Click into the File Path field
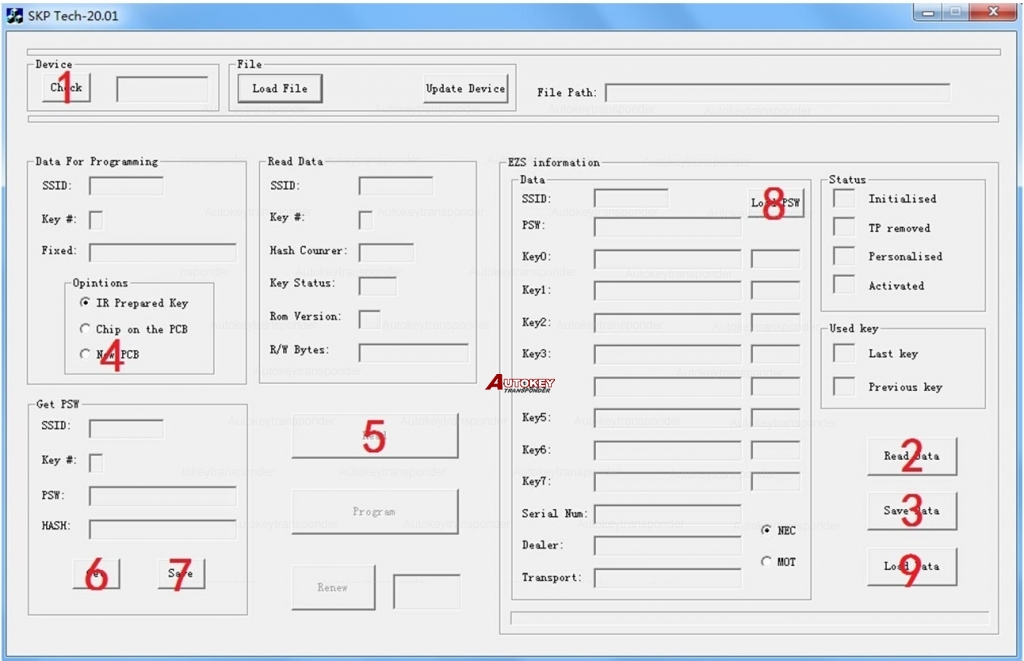Screen dimensions: 1024x661 (777, 93)
